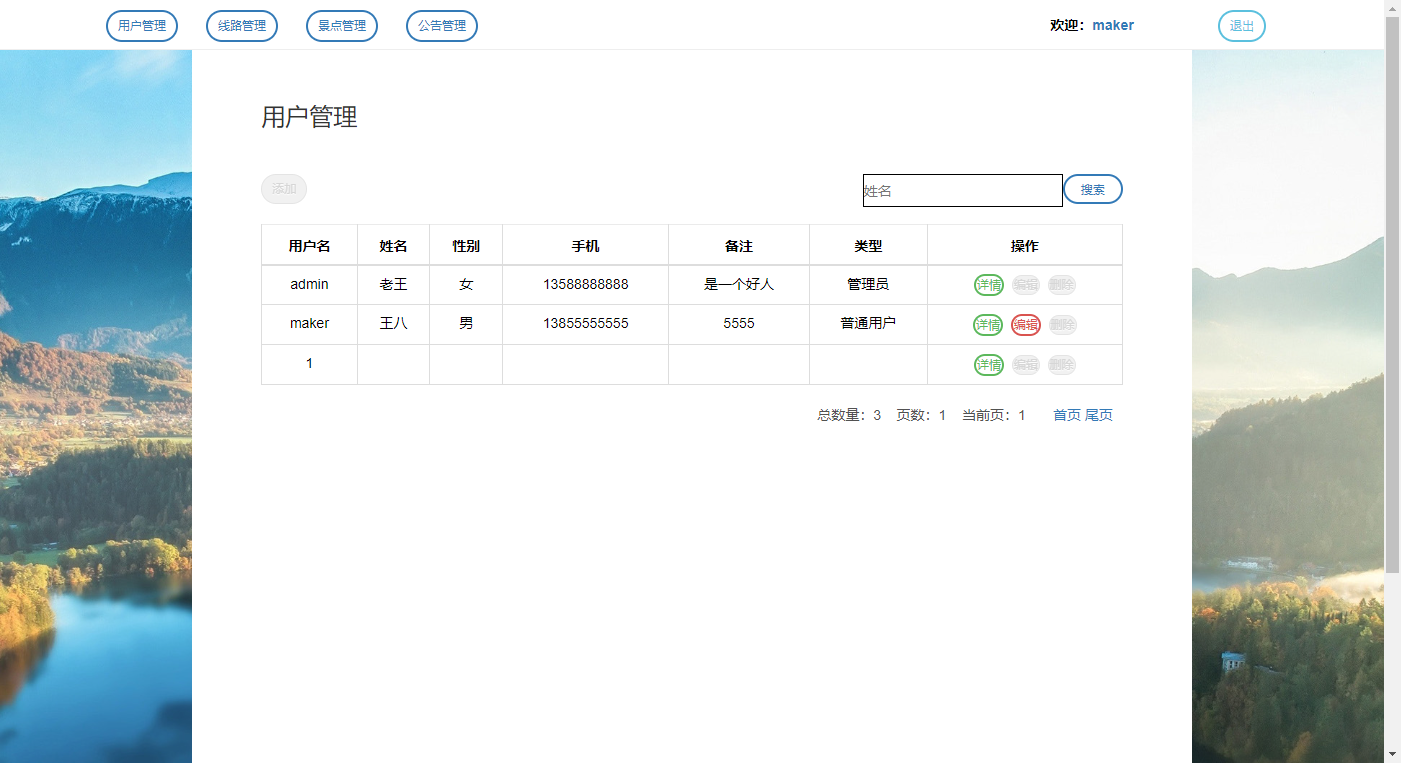Open the 用户管理 navigation tab
The width and height of the screenshot is (1401, 763).
[142, 26]
